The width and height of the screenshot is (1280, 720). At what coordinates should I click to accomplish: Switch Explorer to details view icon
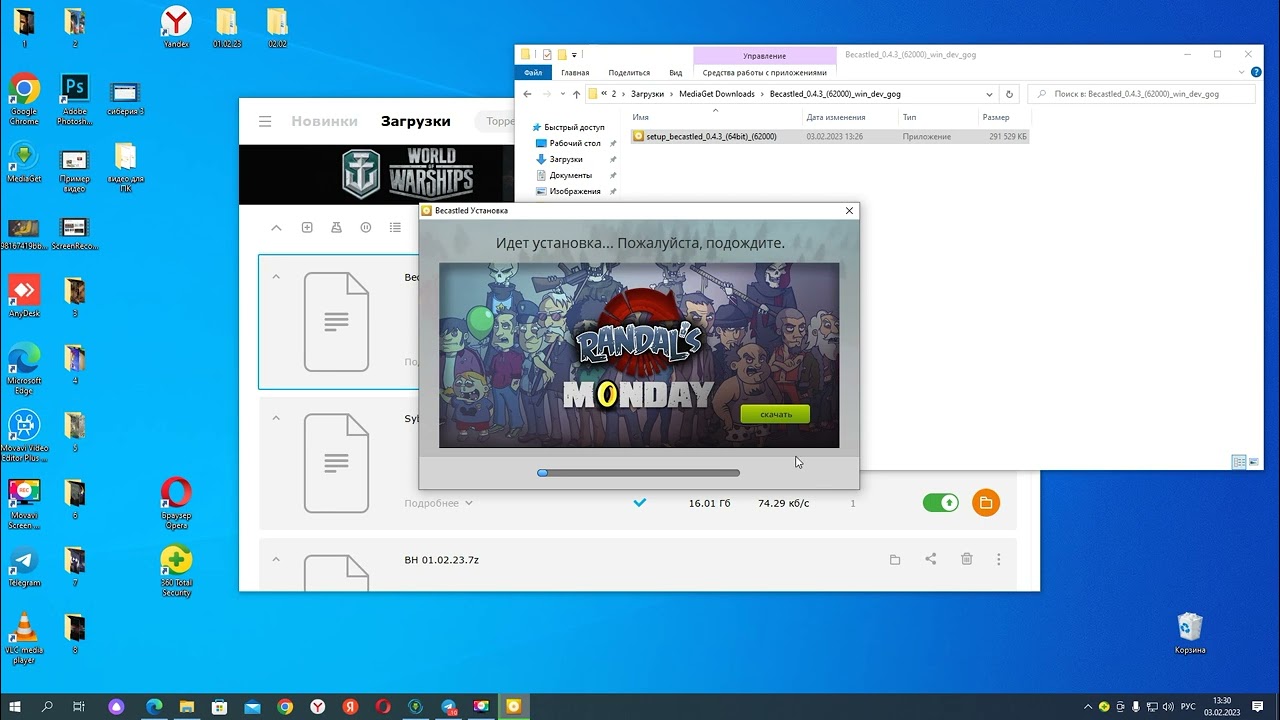[x=1239, y=462]
